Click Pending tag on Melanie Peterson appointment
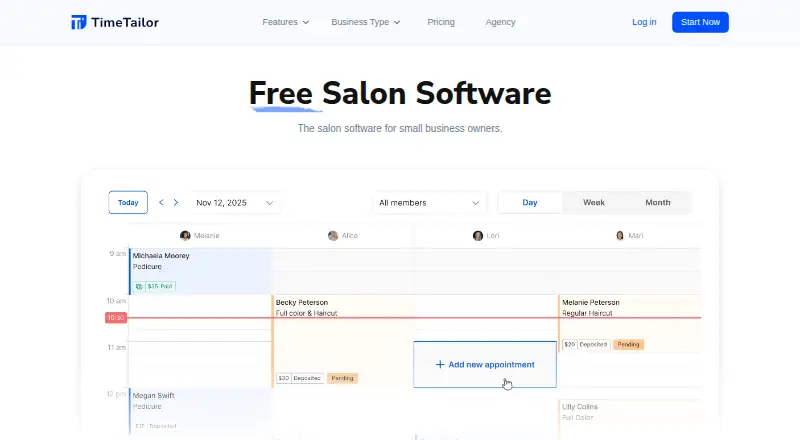 (x=629, y=345)
